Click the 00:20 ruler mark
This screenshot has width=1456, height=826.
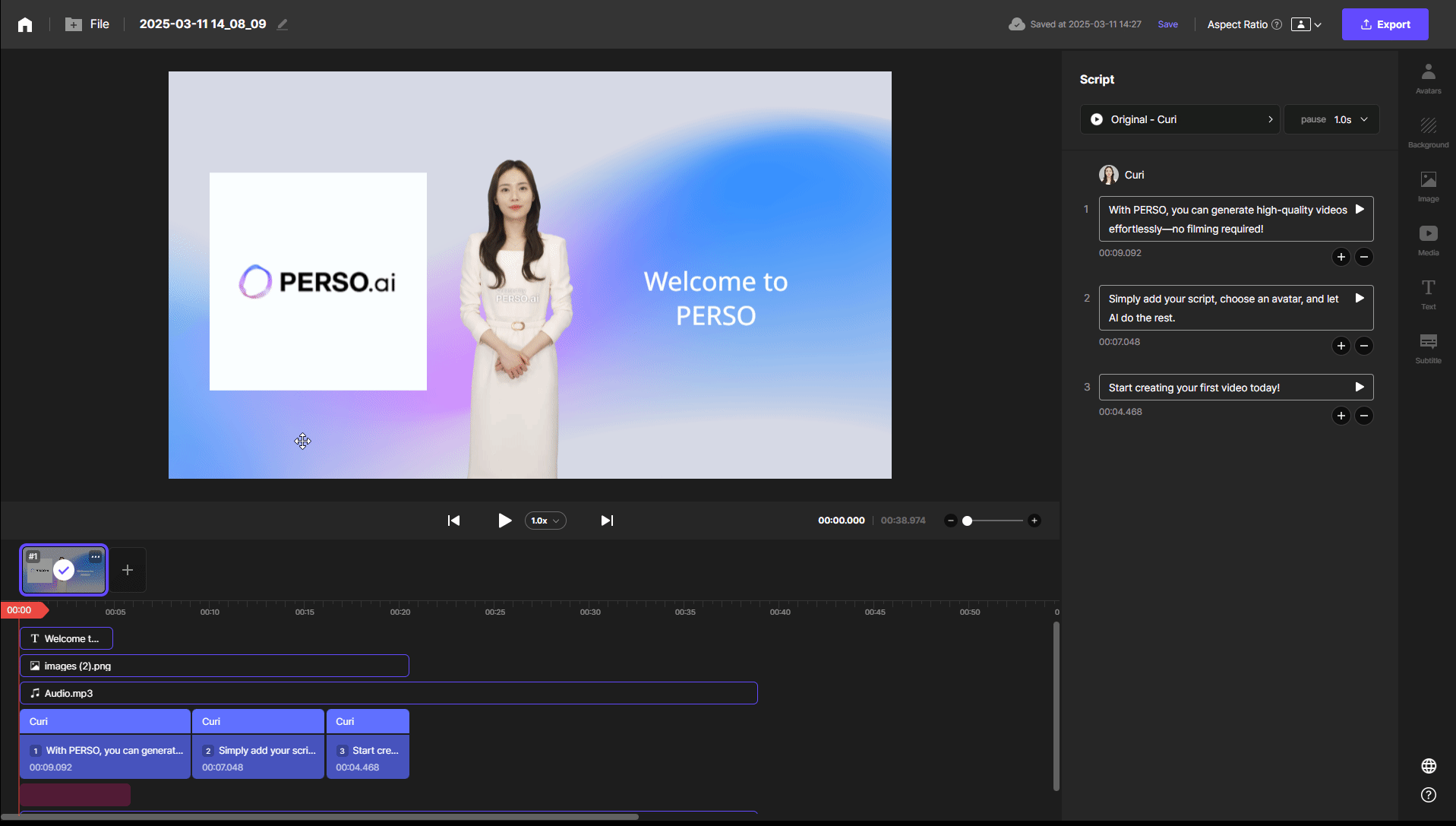tap(400, 612)
